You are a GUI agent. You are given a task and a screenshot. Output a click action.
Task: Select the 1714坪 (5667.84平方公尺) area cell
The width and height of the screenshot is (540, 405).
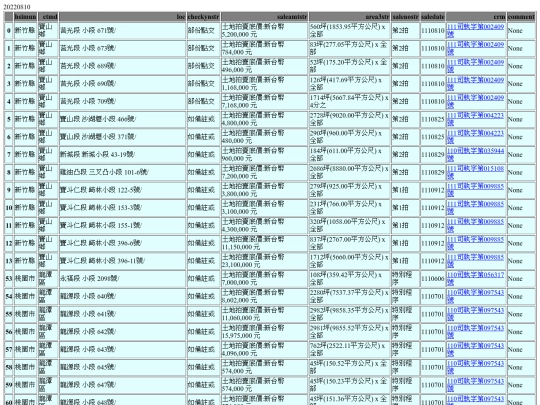349,102
